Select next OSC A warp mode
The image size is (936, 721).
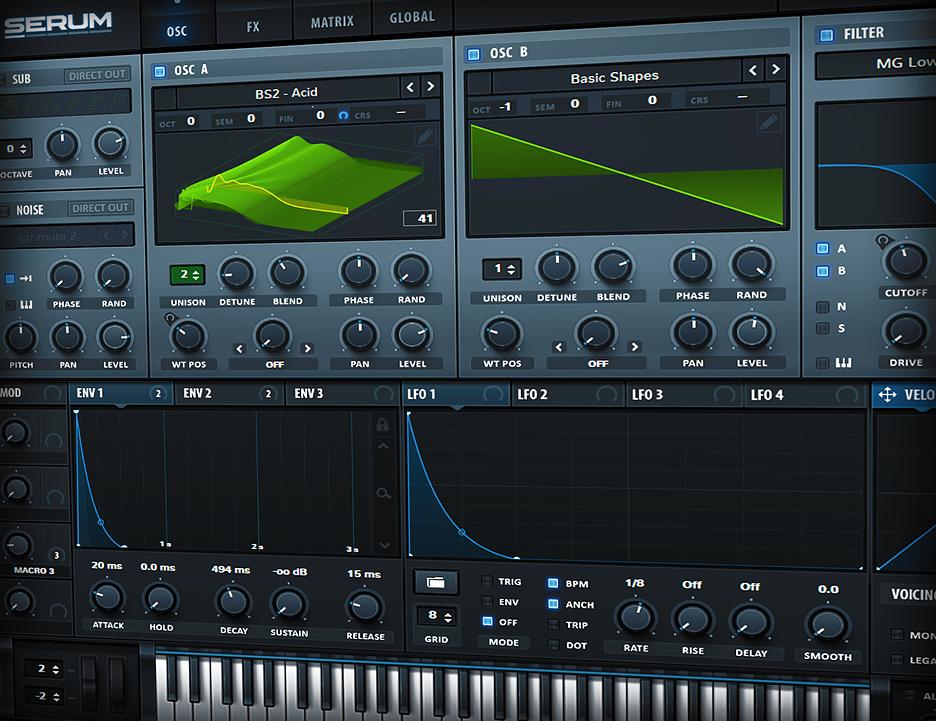(x=307, y=348)
